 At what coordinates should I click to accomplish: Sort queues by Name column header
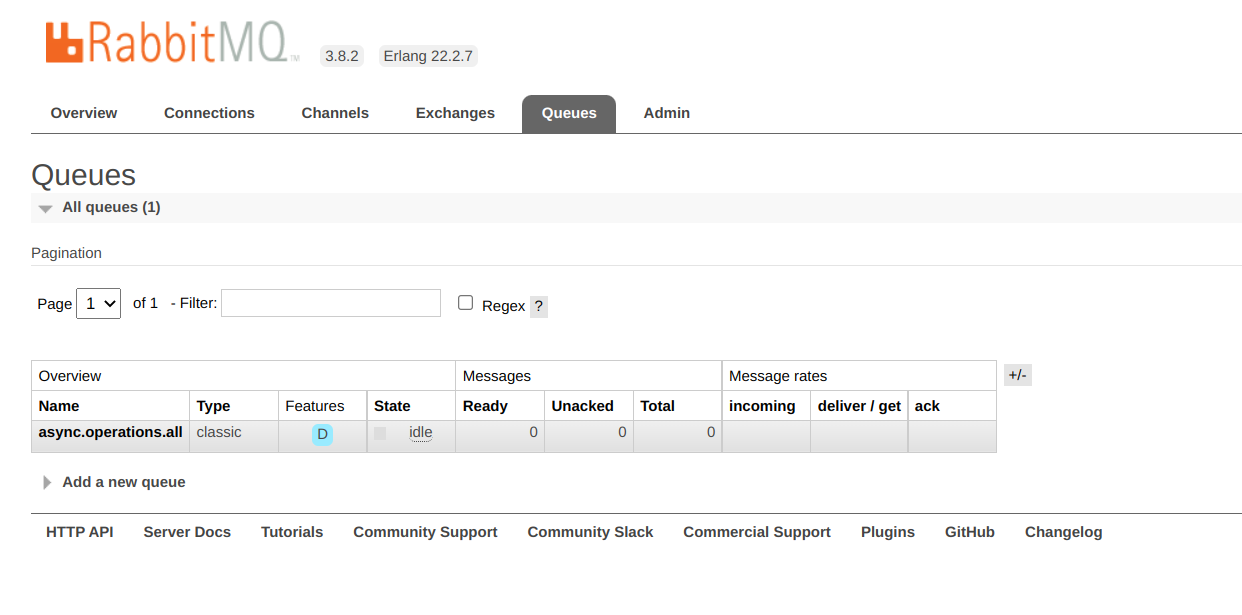[59, 406]
